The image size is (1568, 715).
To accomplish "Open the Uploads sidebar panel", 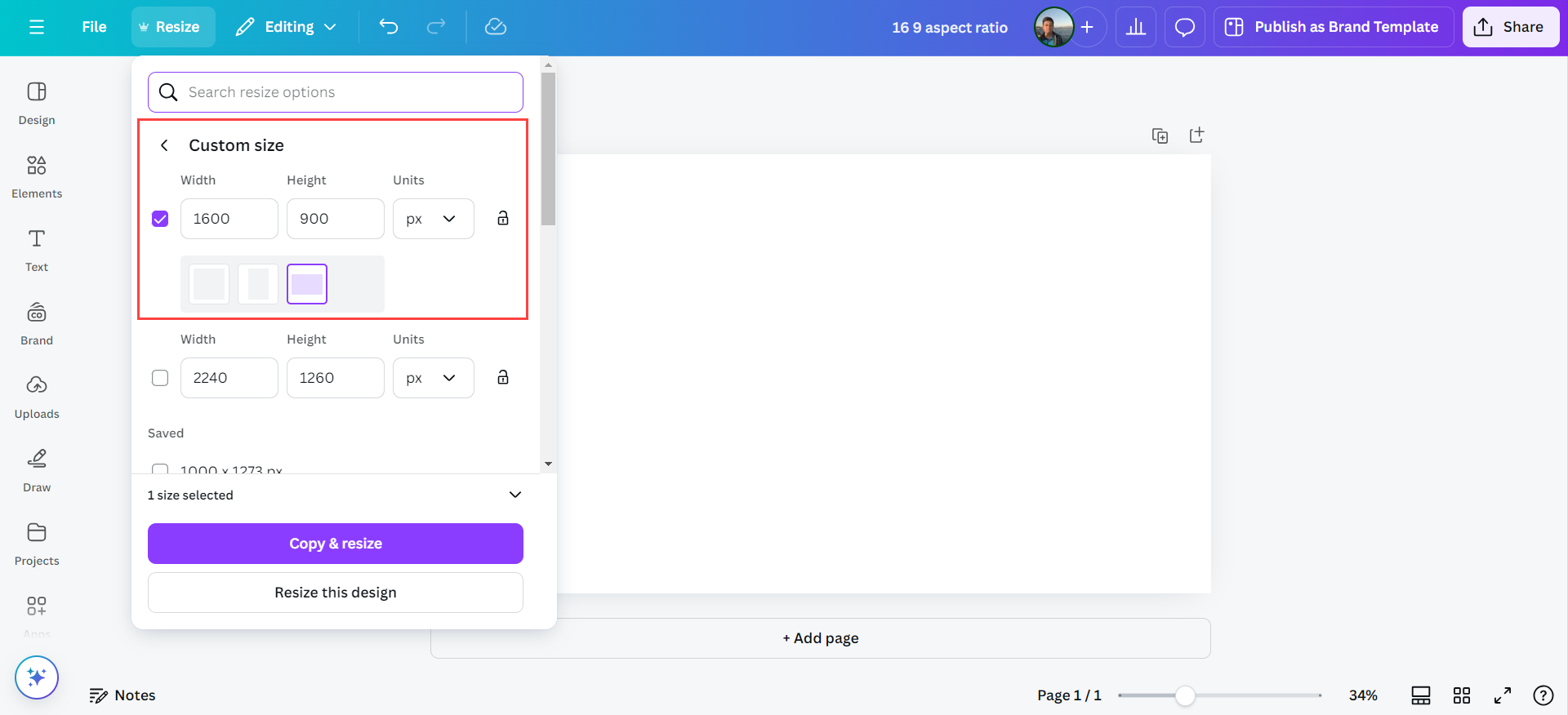I will tap(37, 397).
